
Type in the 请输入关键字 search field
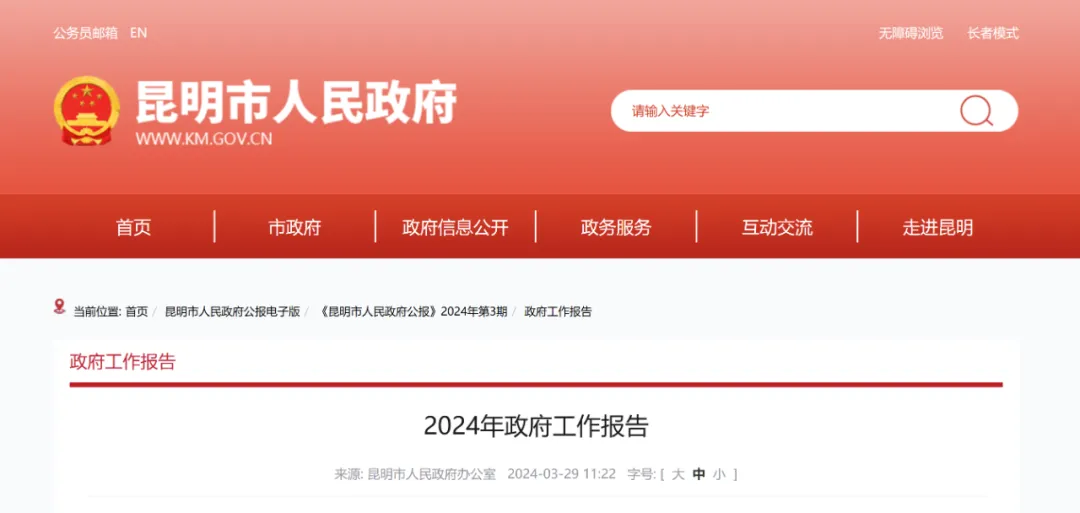click(x=780, y=111)
